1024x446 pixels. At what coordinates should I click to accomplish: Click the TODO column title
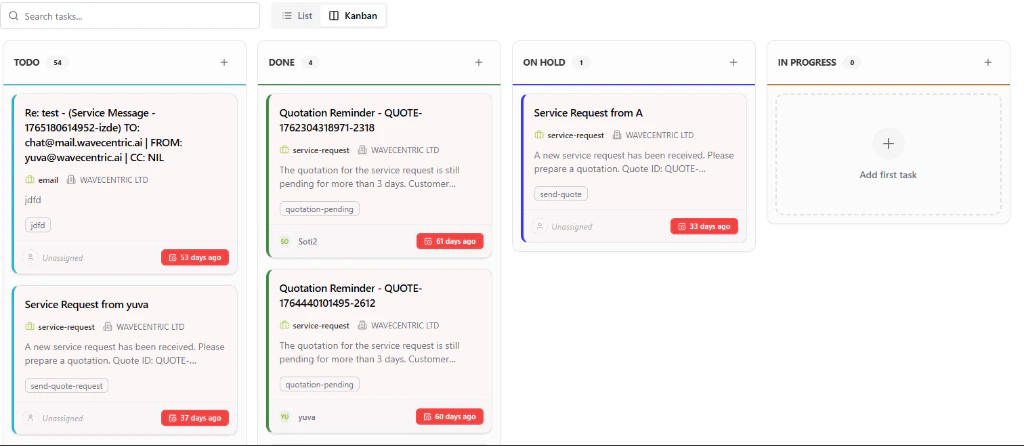[27, 63]
